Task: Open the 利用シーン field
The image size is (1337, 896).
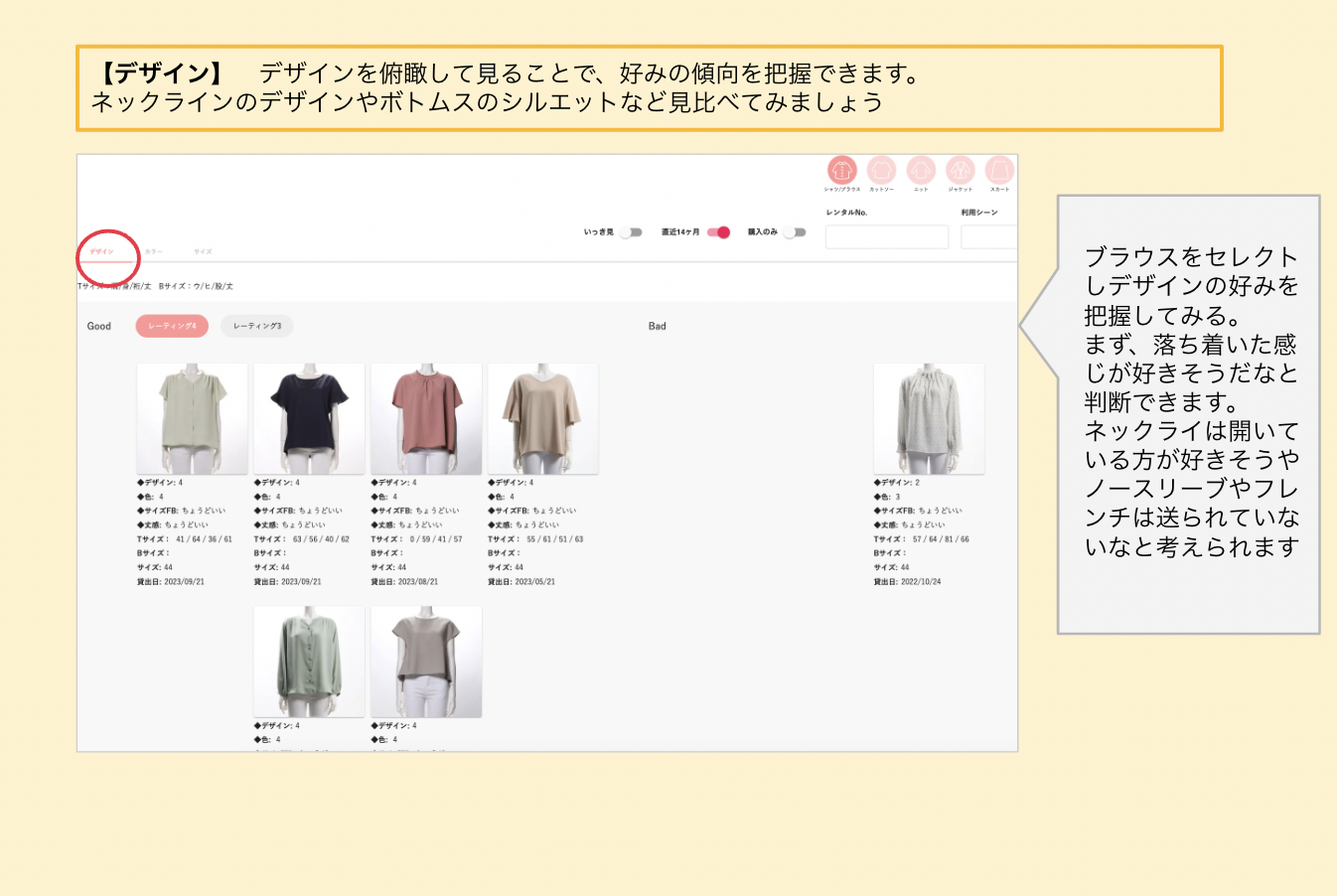Action: (988, 236)
